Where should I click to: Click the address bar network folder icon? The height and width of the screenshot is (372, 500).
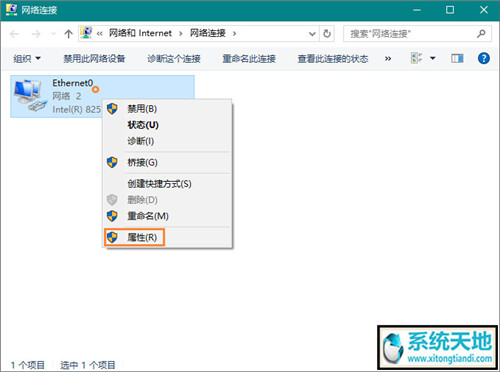pos(86,33)
